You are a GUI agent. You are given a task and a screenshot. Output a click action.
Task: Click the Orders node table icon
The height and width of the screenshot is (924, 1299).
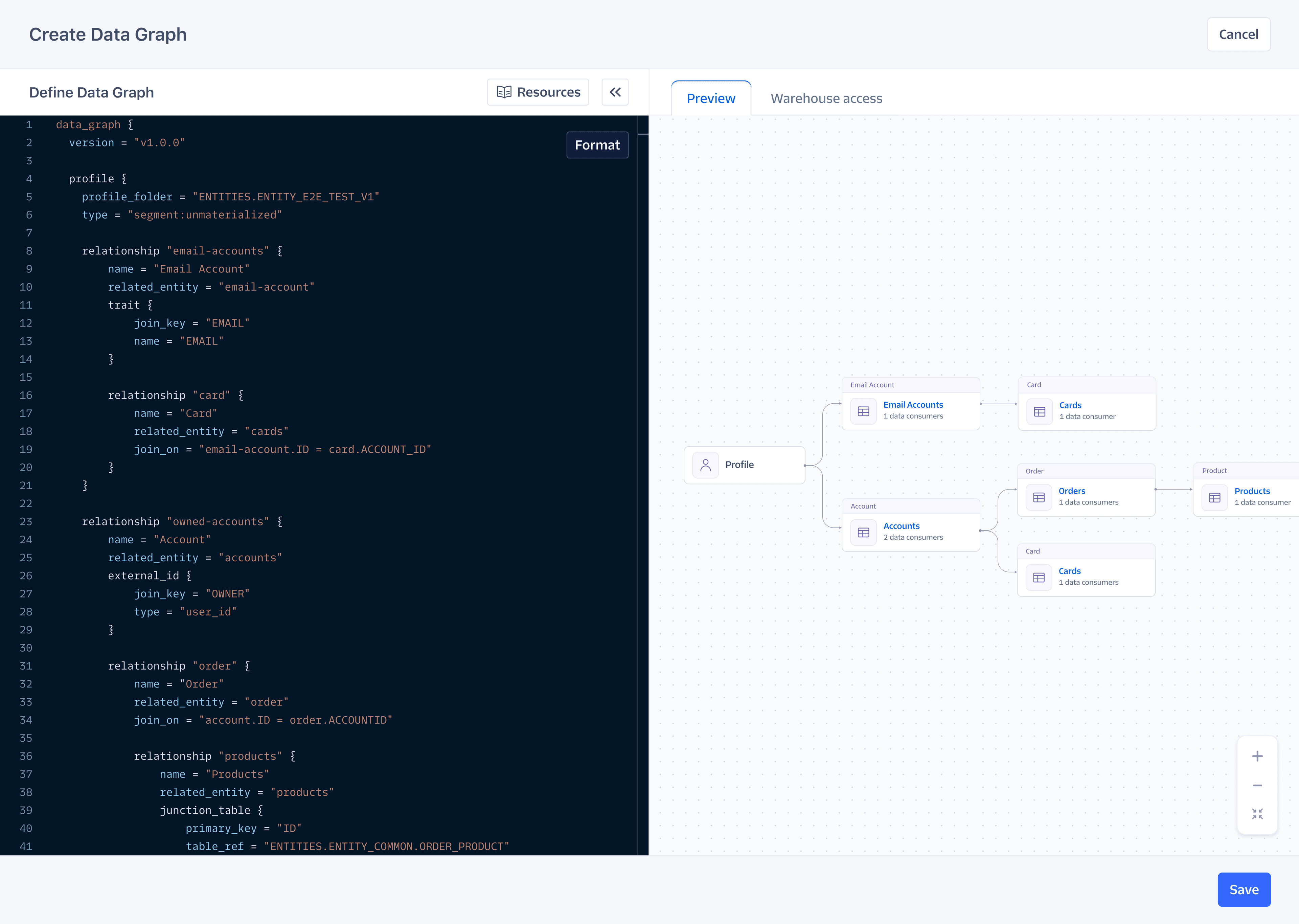pos(1039,497)
